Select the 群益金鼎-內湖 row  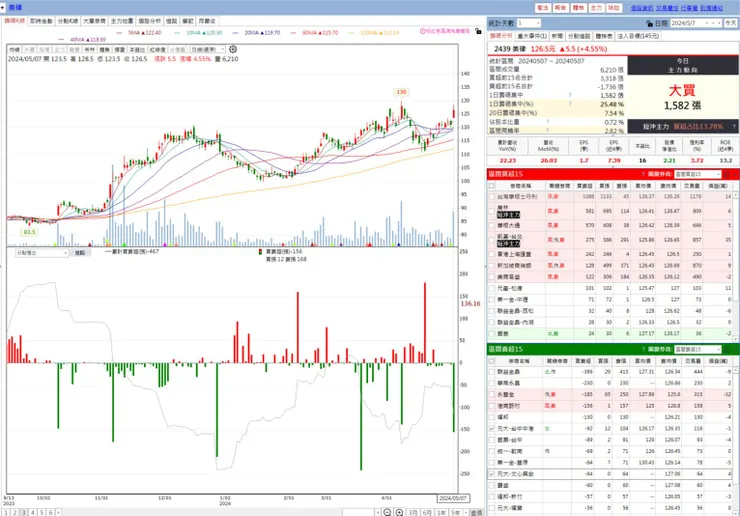[610, 322]
